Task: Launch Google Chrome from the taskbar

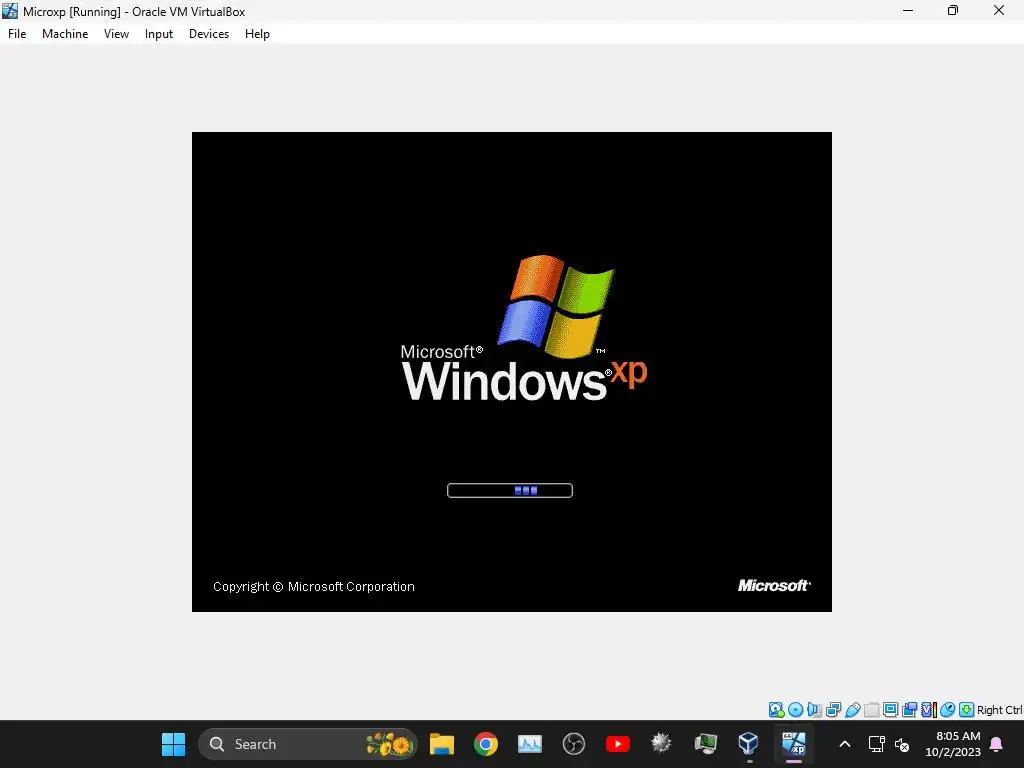Action: click(x=486, y=744)
